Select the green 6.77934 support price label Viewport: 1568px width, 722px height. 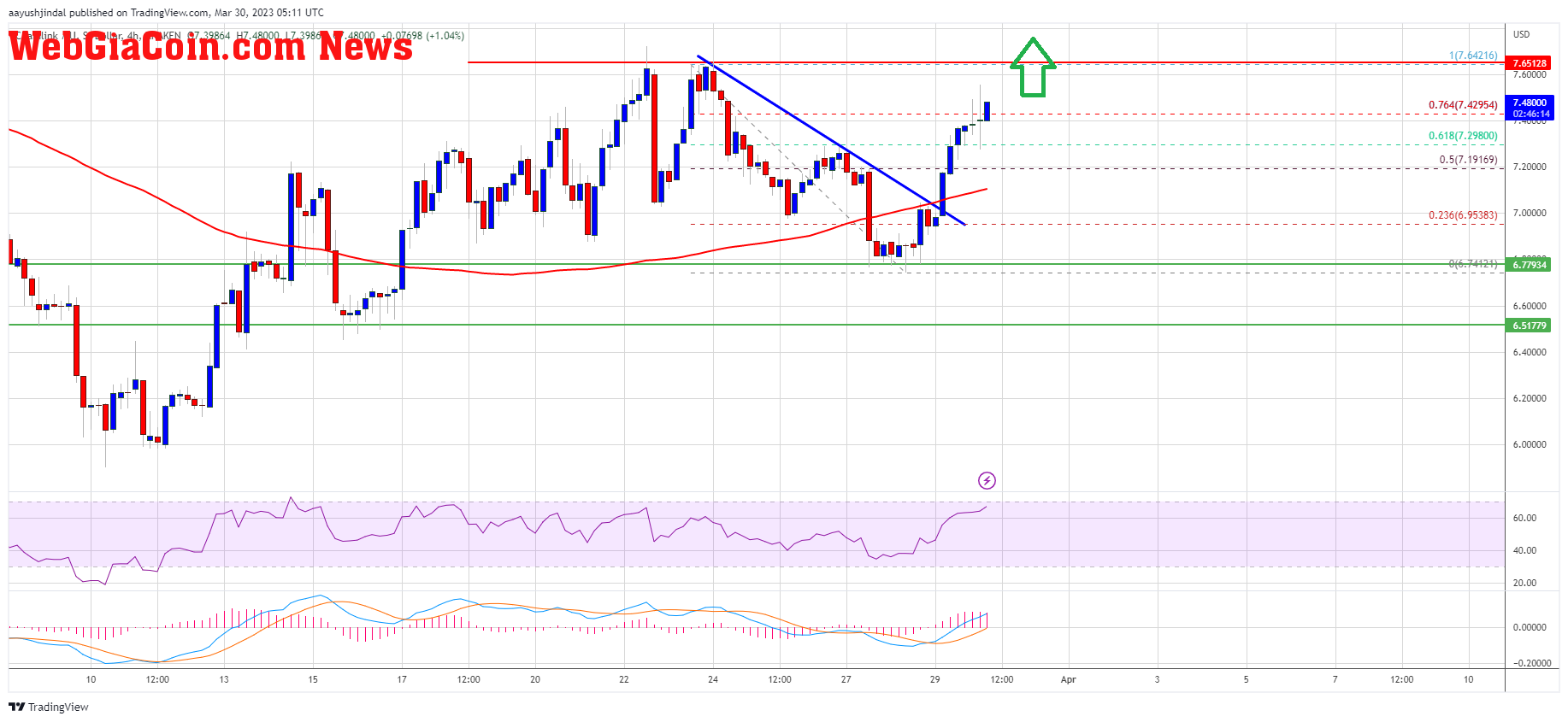point(1530,265)
